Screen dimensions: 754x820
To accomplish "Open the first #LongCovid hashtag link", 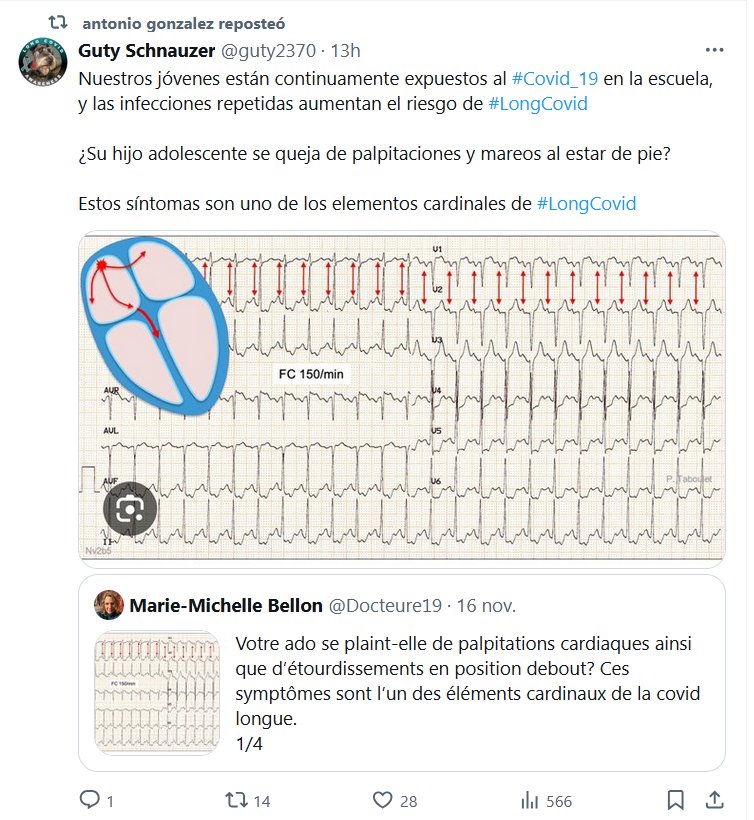I will [538, 104].
